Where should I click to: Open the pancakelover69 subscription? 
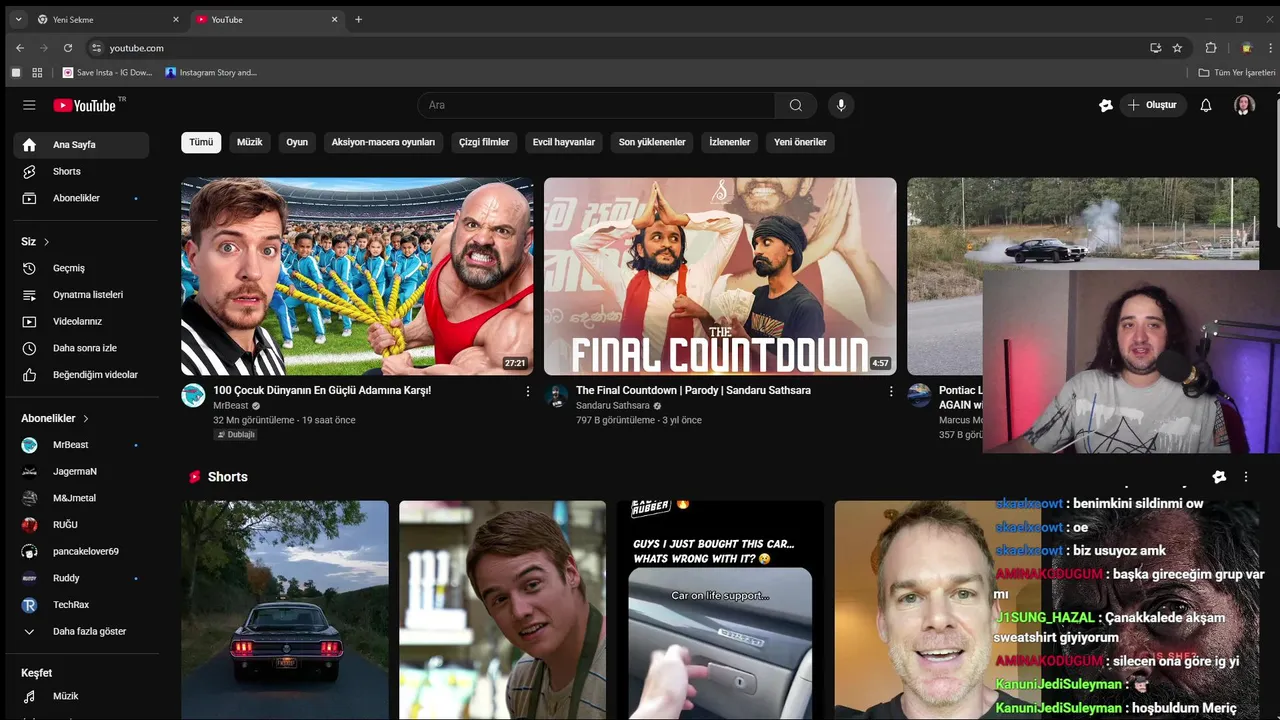tap(81, 552)
